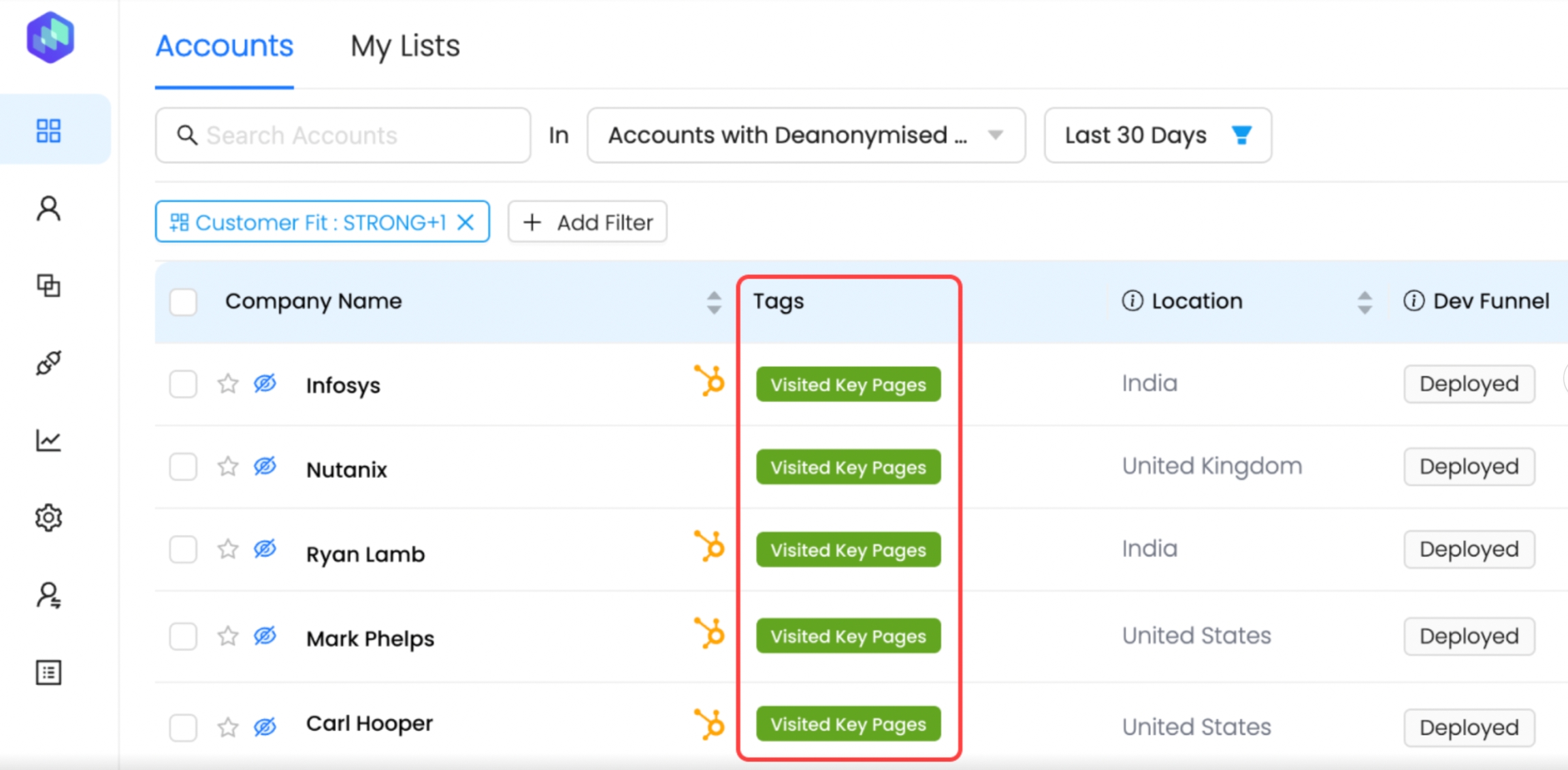Remove the Customer Fit STRONG+1 filter
Viewport: 1568px width, 770px height.
pos(466,223)
